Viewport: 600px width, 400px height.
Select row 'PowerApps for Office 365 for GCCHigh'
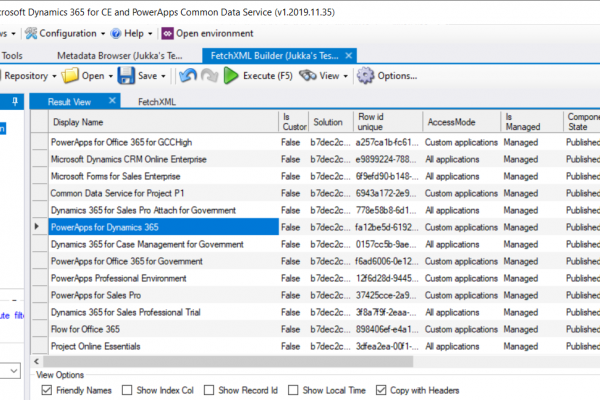click(x=163, y=142)
